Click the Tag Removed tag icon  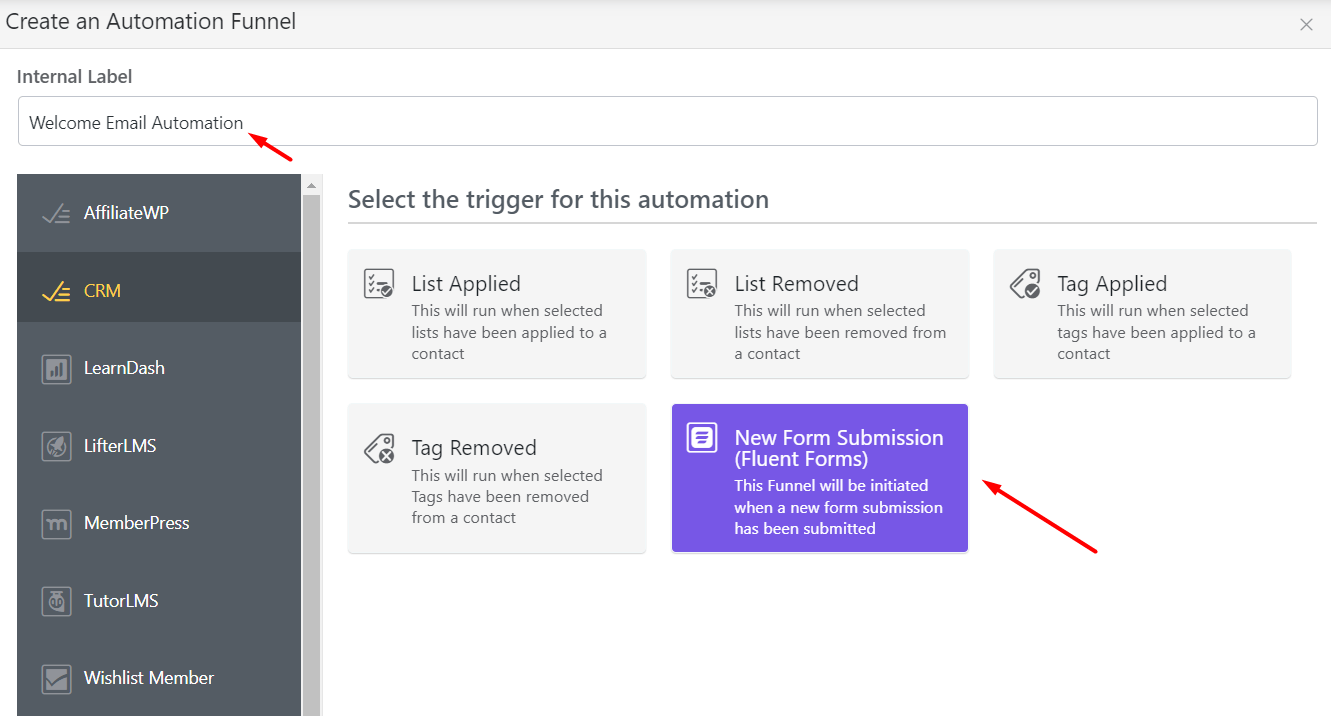[x=379, y=449]
